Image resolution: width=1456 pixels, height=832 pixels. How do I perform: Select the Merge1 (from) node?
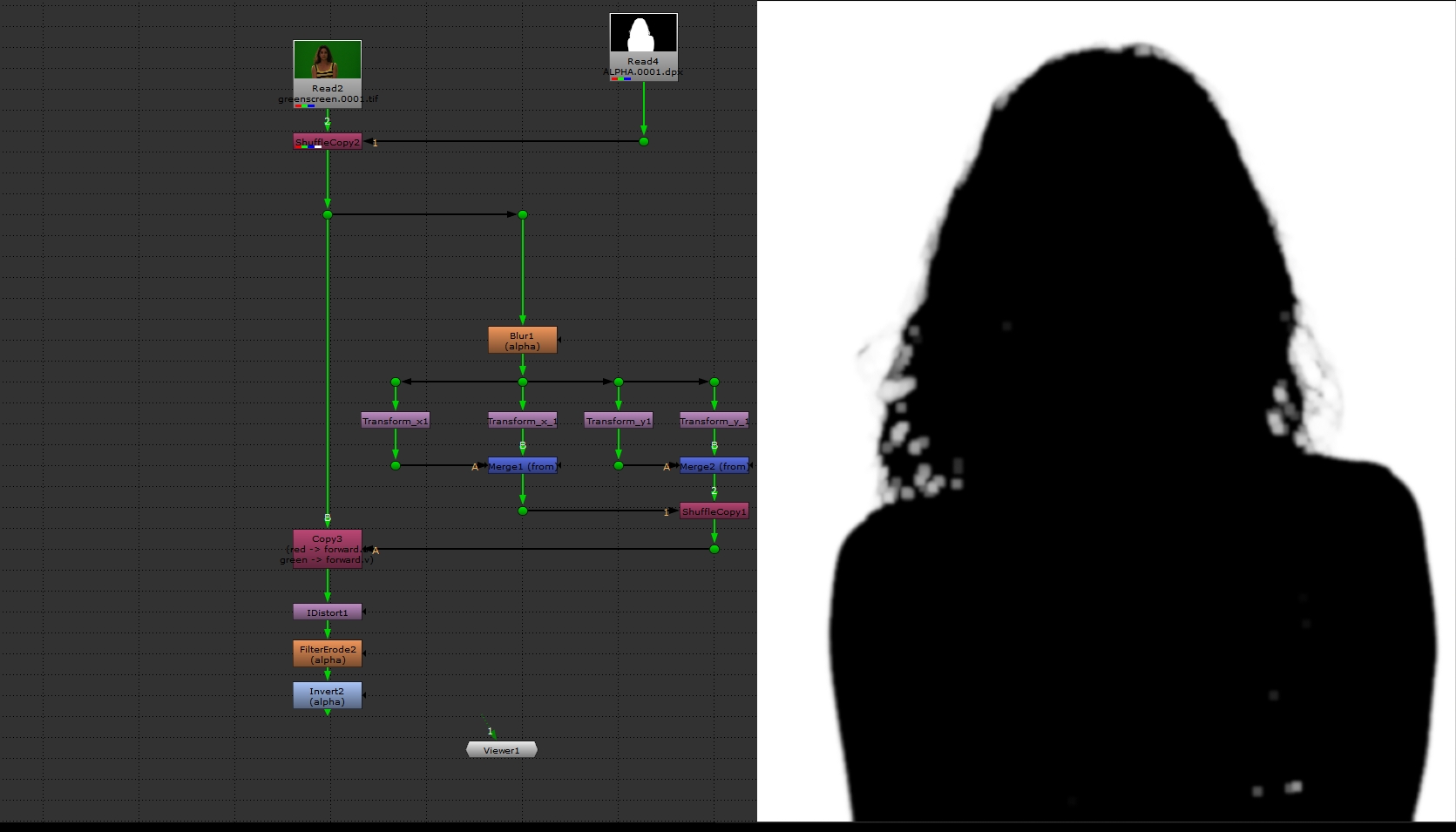tap(522, 466)
